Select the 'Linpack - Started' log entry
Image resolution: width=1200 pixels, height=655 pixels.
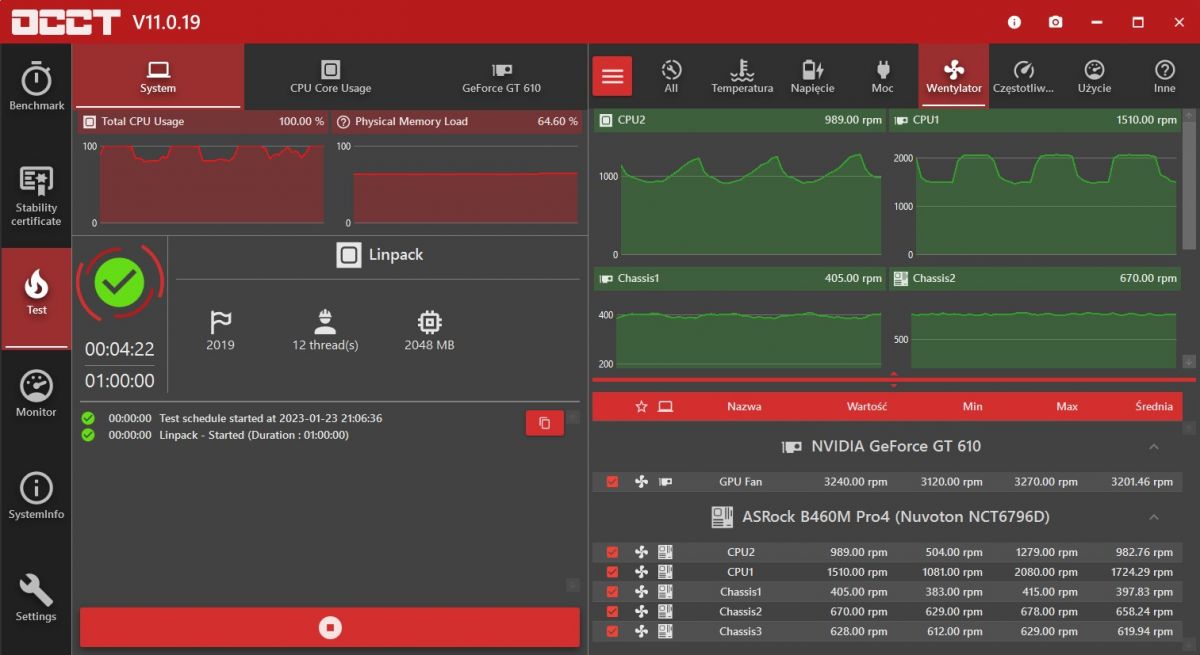click(254, 435)
